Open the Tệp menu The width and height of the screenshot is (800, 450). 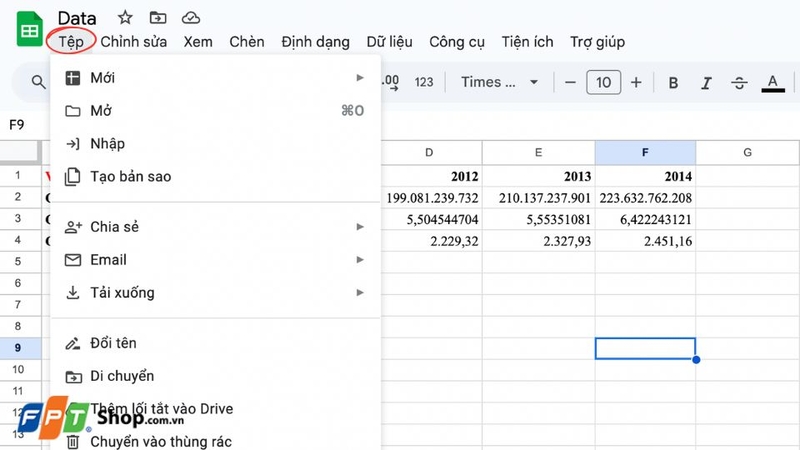[x=70, y=42]
